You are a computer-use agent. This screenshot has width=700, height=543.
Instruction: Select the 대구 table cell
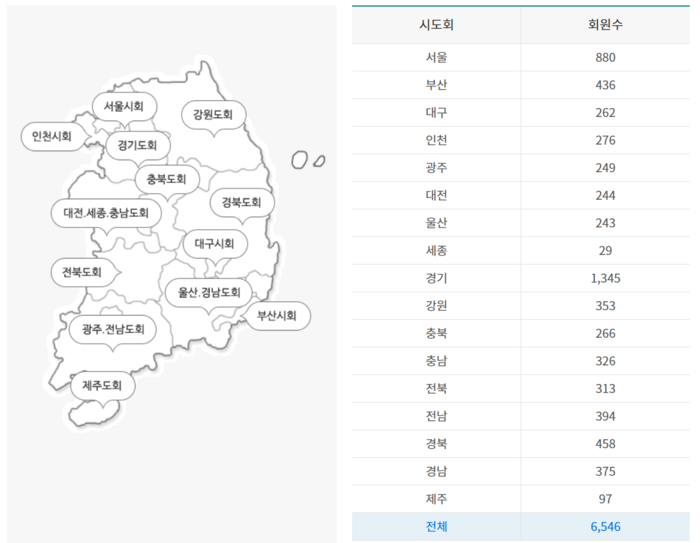436,113
